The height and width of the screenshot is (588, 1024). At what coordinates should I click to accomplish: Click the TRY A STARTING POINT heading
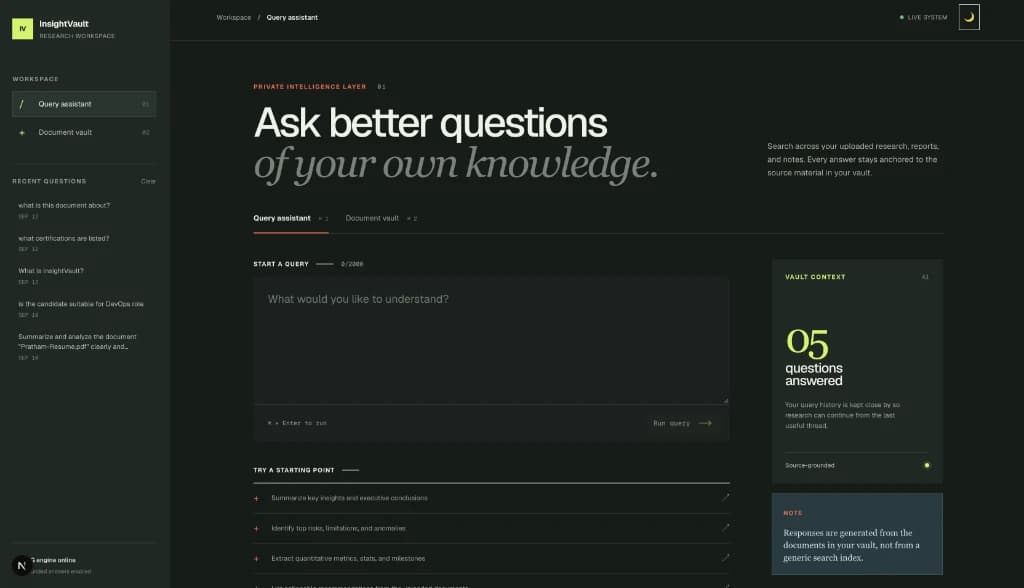pyautogui.click(x=294, y=470)
